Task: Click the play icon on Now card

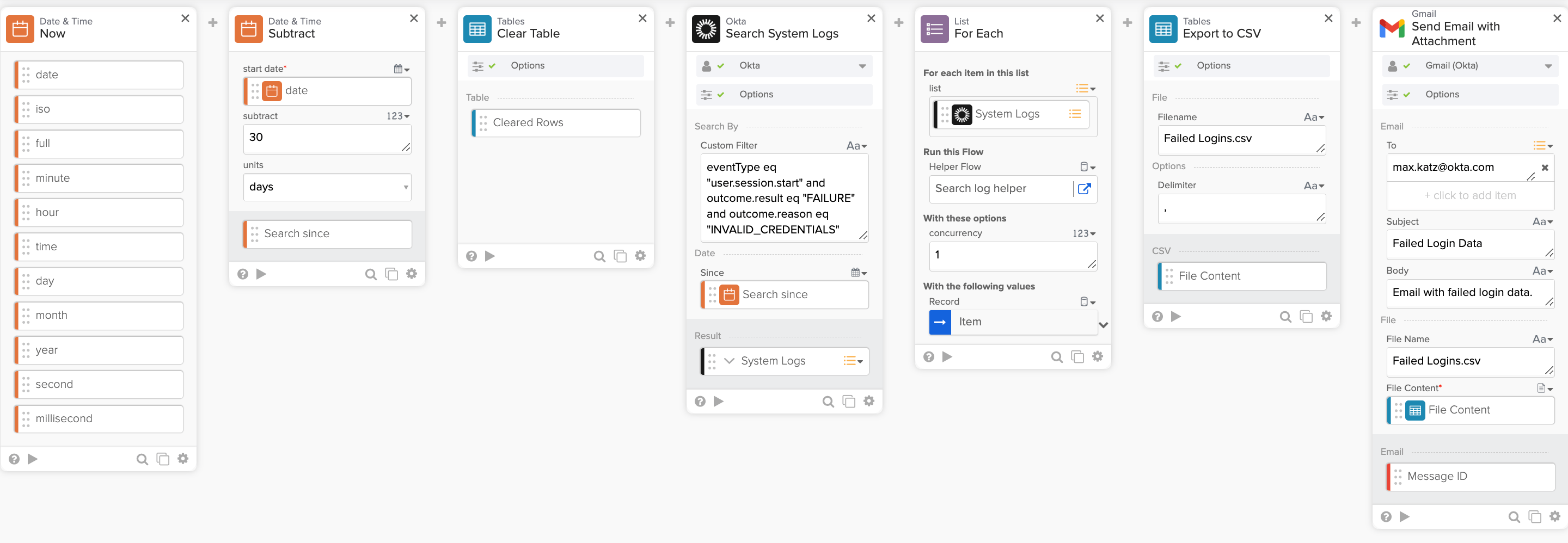Action: pos(33,459)
